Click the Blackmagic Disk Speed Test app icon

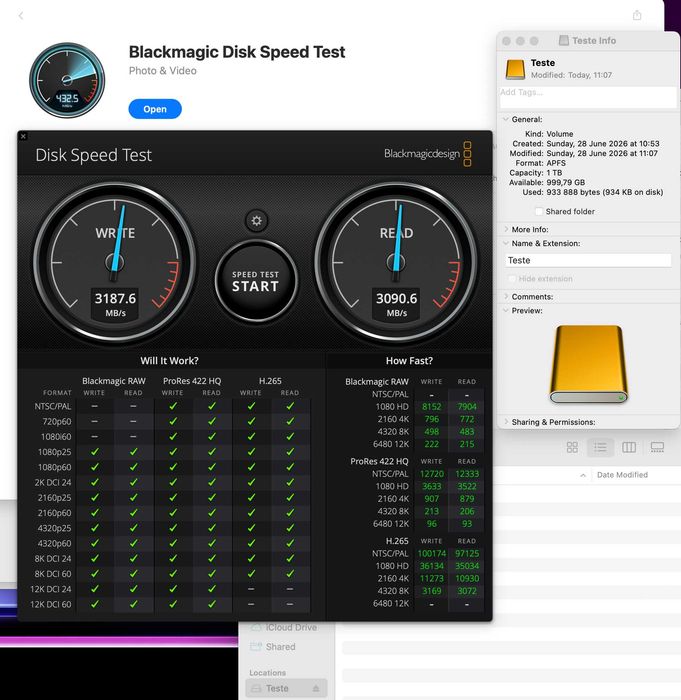67,80
